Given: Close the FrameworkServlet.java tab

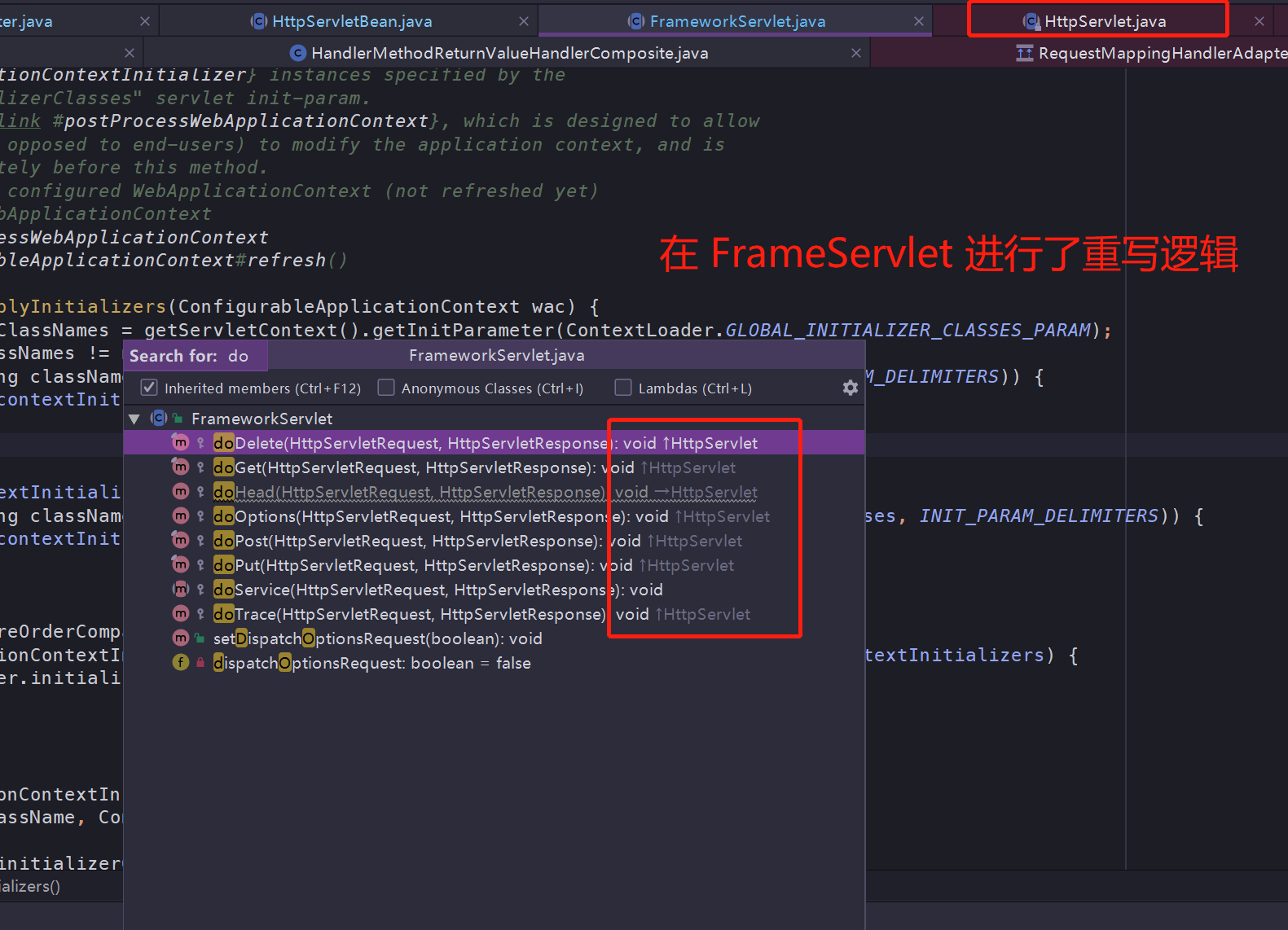Looking at the screenshot, I should 919,21.
